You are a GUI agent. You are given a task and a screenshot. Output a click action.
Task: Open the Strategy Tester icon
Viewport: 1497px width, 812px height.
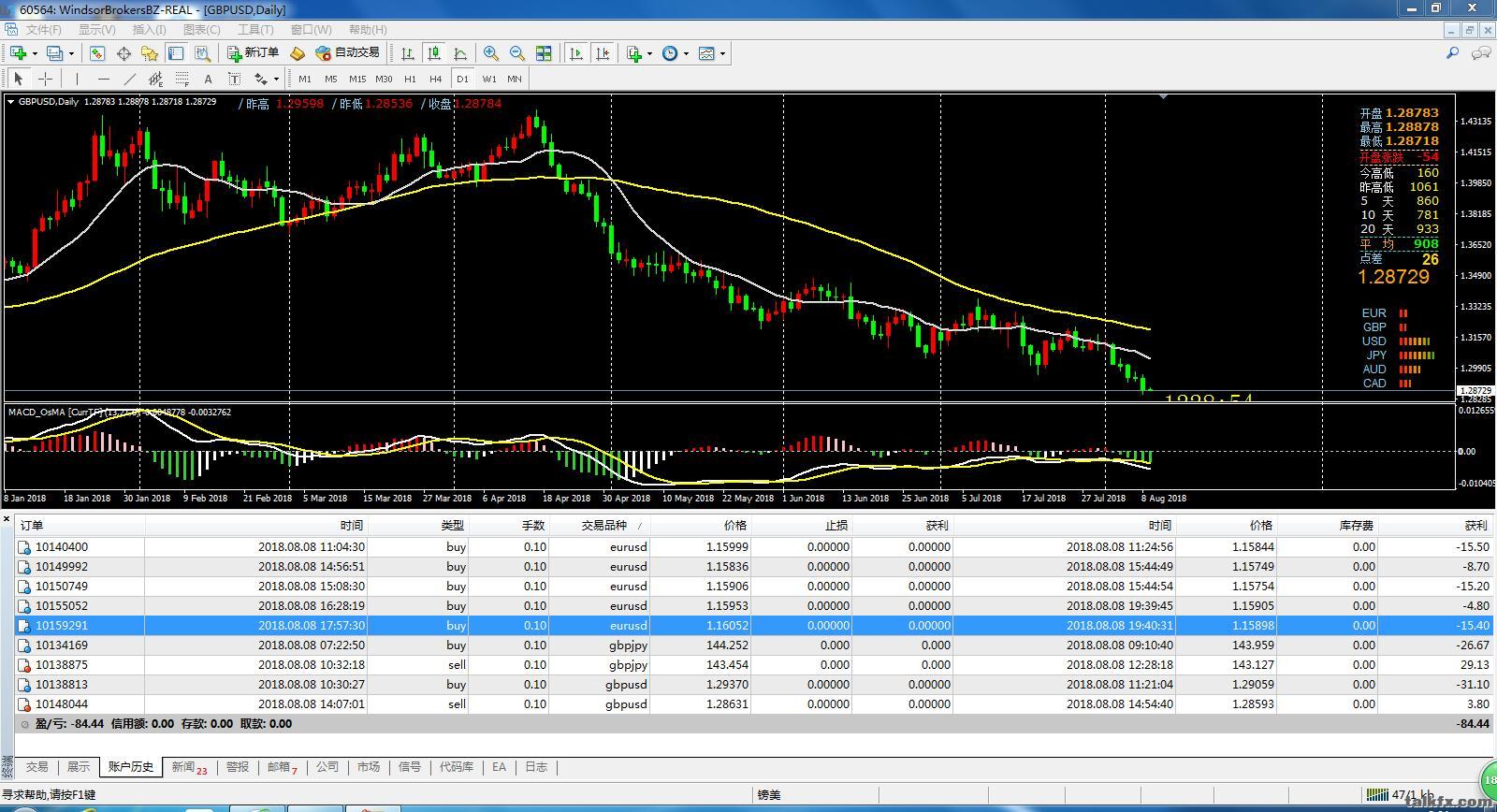pos(202,53)
